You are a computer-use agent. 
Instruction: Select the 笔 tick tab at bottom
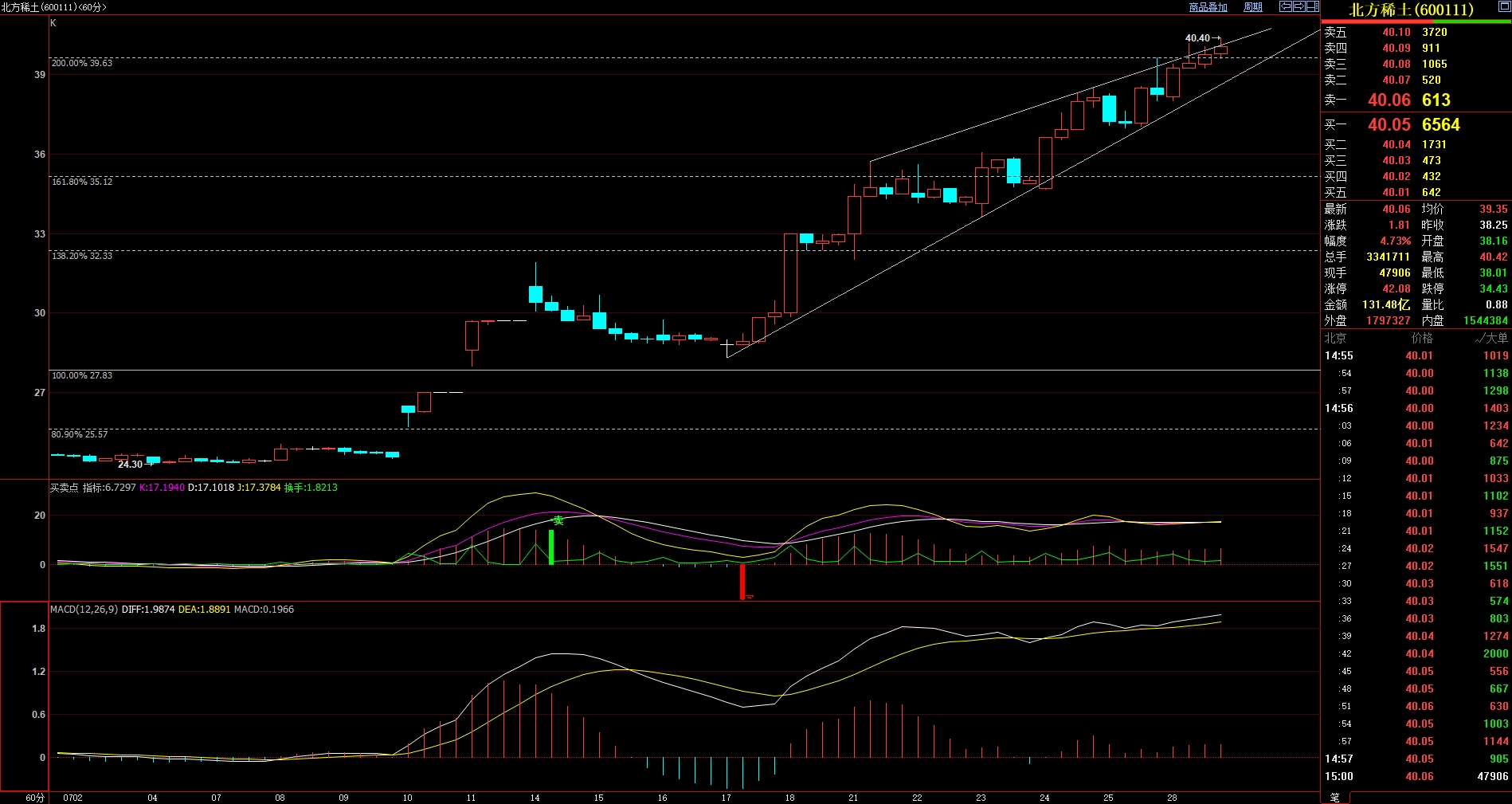[1335, 797]
